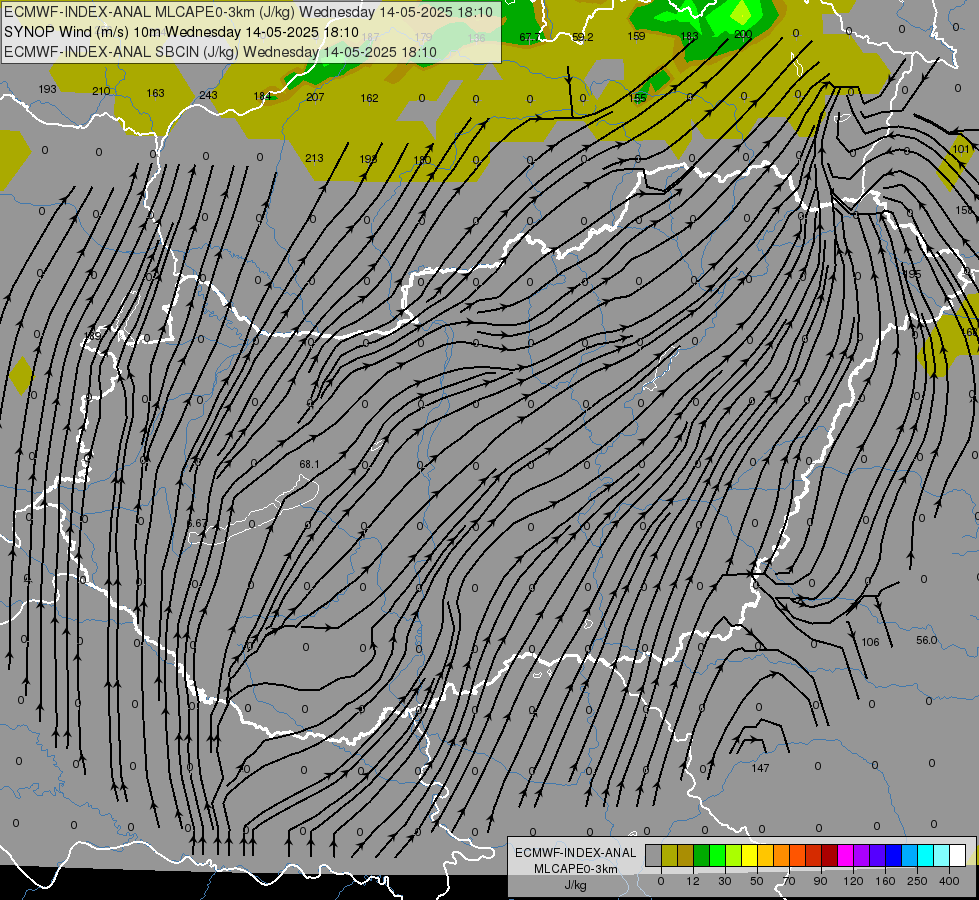
Task: Click legend scale value 90
Action: pos(820,881)
